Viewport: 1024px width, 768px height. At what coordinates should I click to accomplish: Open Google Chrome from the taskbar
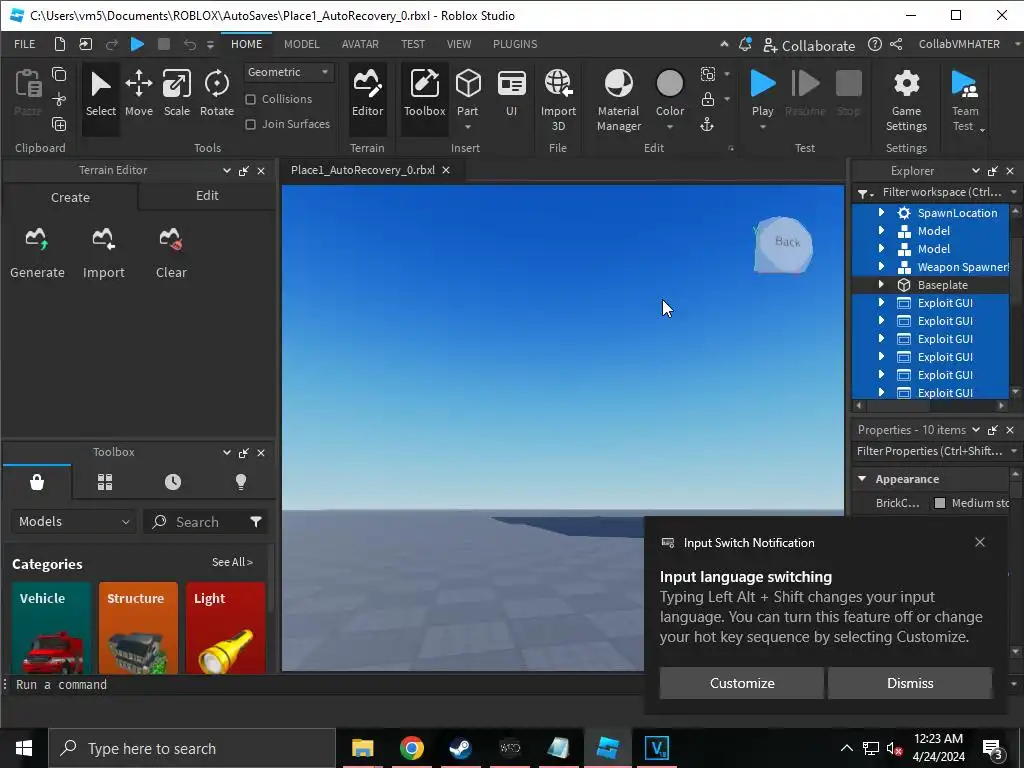pyautogui.click(x=411, y=748)
